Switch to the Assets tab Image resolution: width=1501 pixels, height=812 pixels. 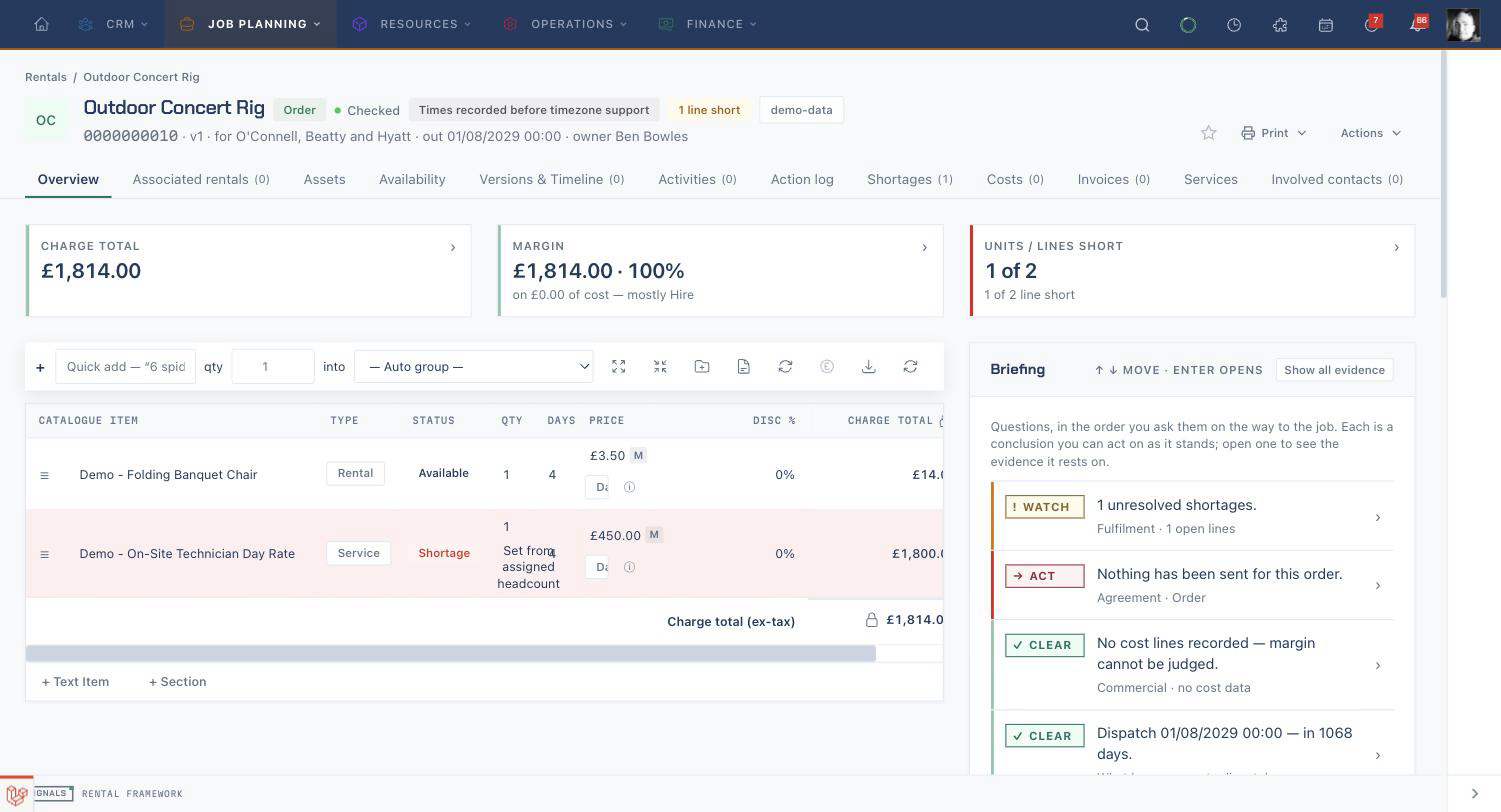pyautogui.click(x=324, y=180)
